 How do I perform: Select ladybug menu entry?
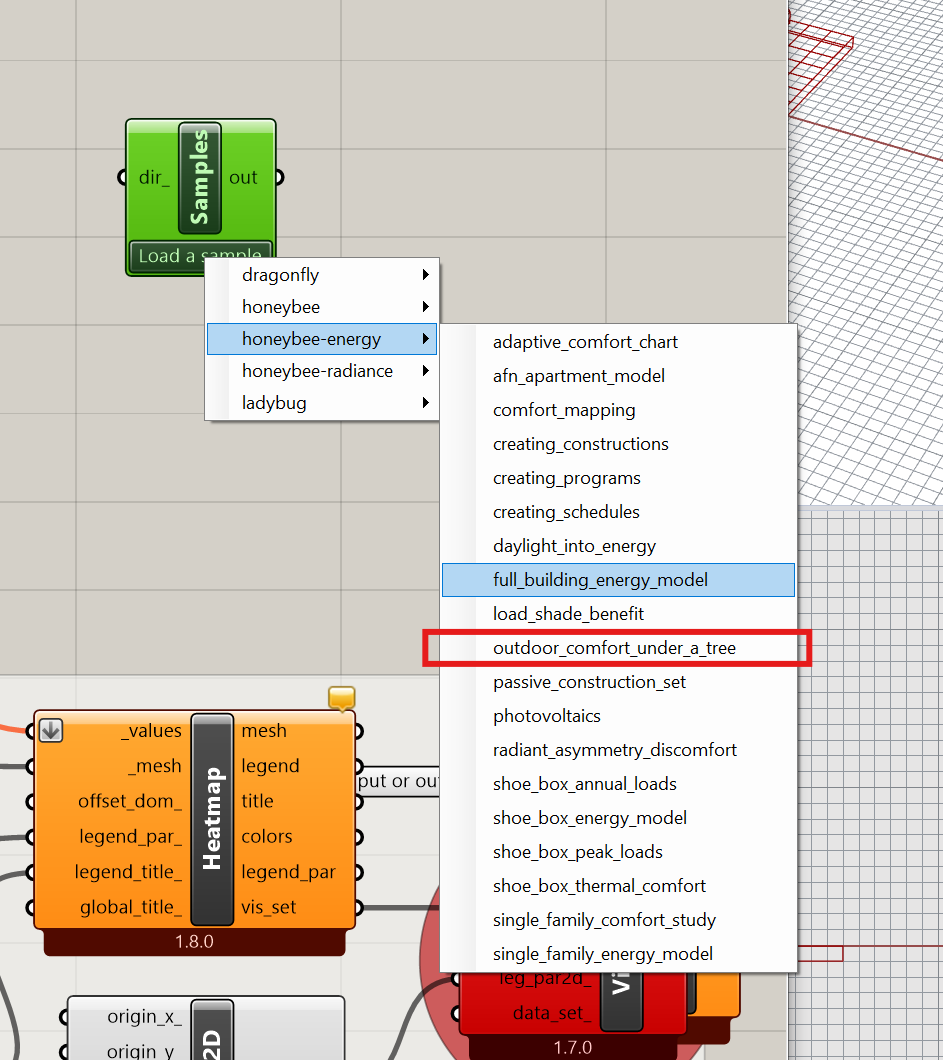point(322,403)
